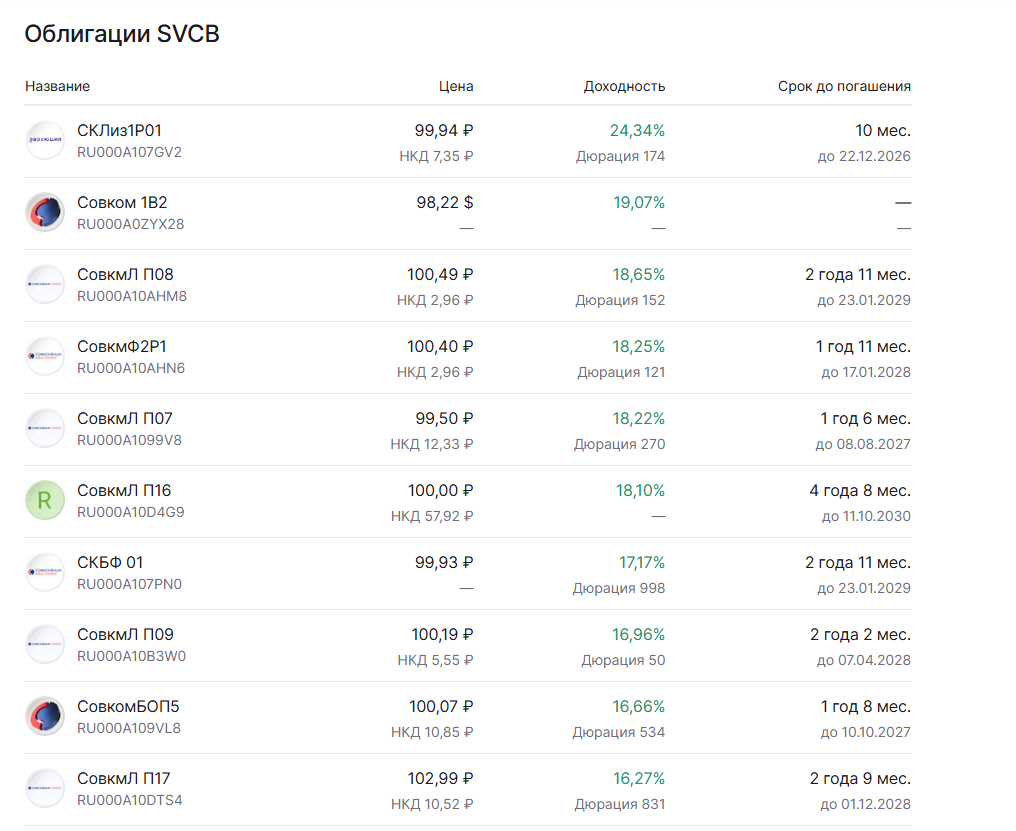
Task: Click the yield 18,65%
Action: [639, 274]
